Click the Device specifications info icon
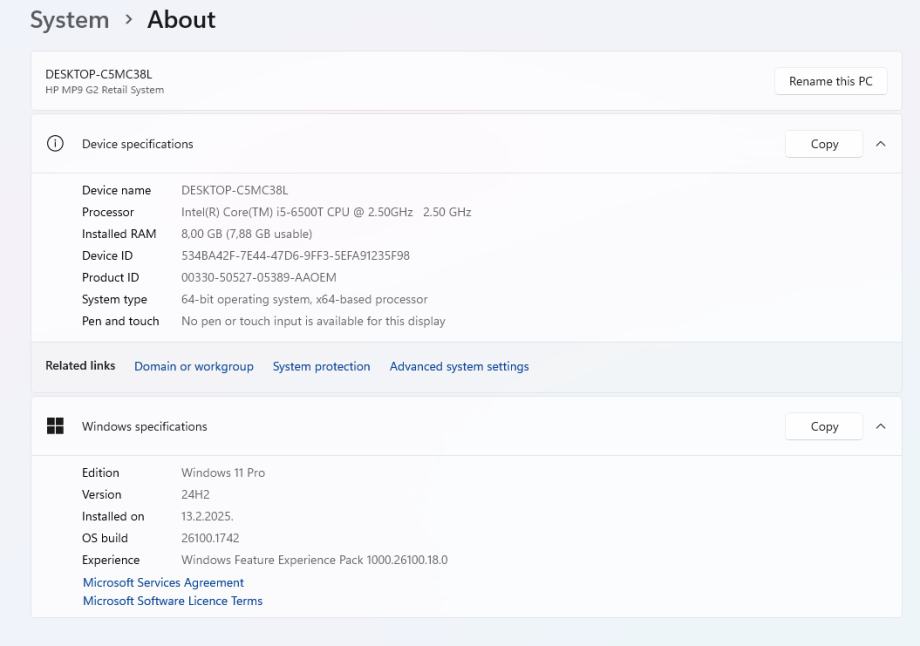 coord(54,144)
